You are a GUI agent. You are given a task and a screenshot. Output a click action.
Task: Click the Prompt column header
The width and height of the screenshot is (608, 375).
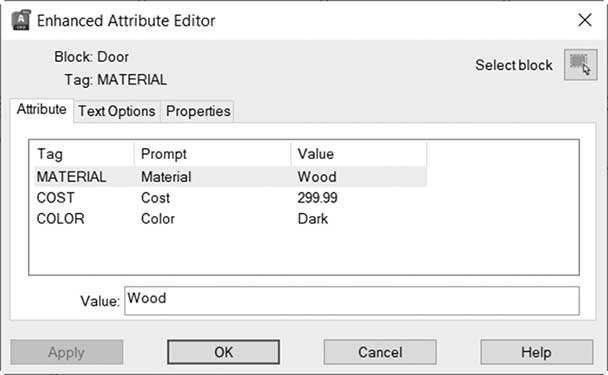[x=212, y=154]
